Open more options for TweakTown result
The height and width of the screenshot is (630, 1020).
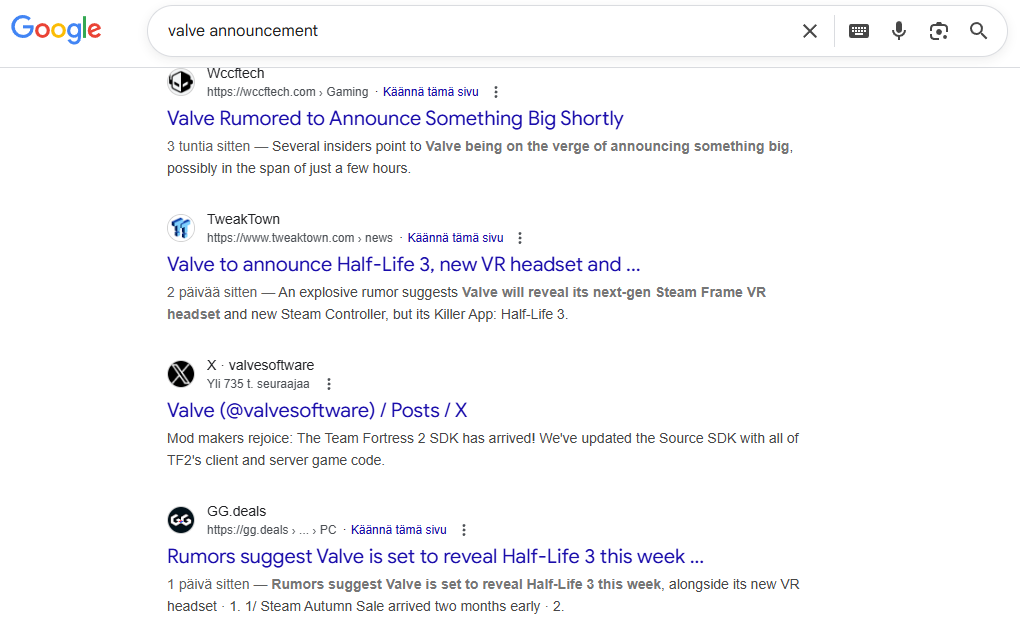520,238
